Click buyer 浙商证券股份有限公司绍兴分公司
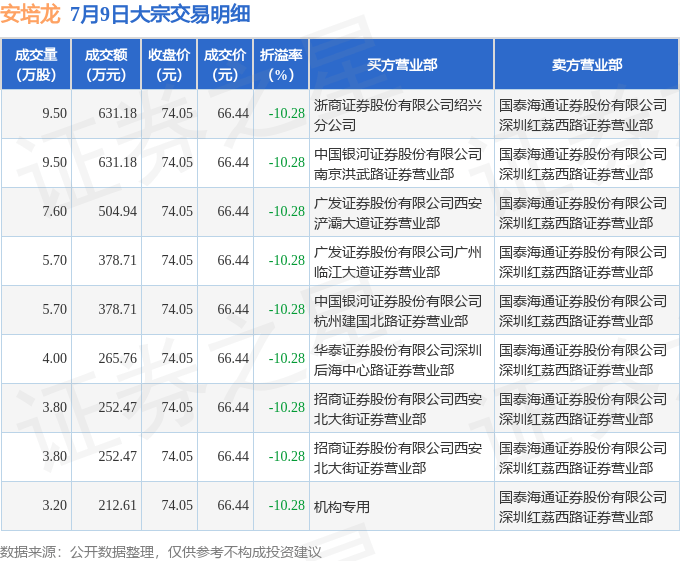This screenshot has width=680, height=561. (x=398, y=115)
